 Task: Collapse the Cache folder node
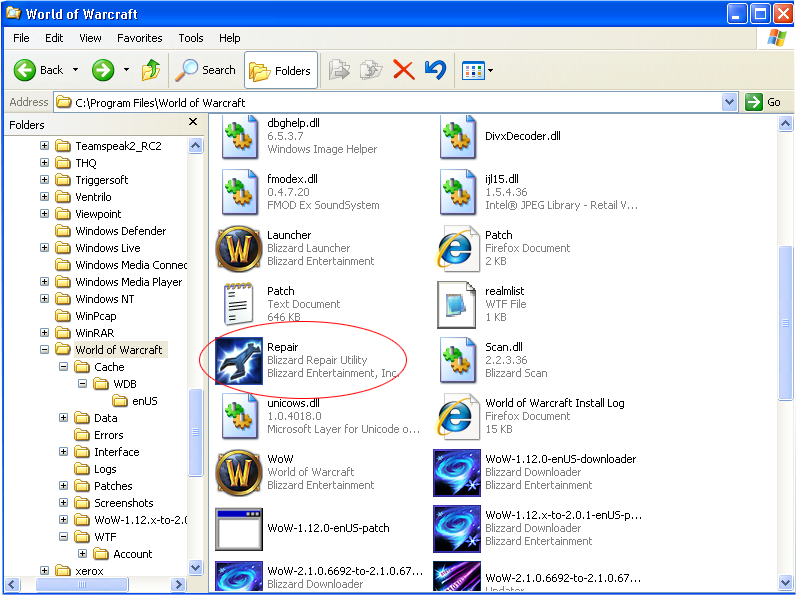tap(63, 367)
